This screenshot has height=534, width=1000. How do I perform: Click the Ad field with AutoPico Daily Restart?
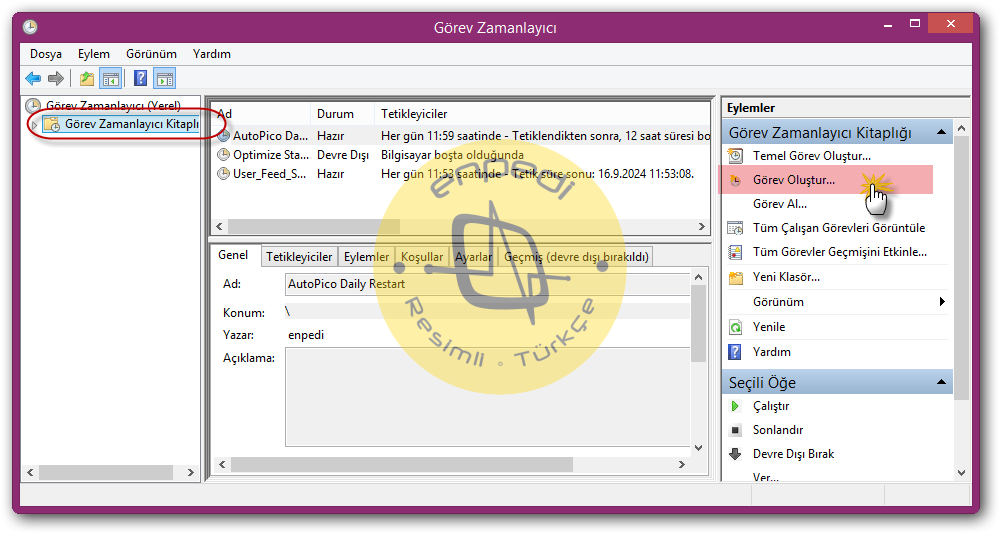click(487, 284)
